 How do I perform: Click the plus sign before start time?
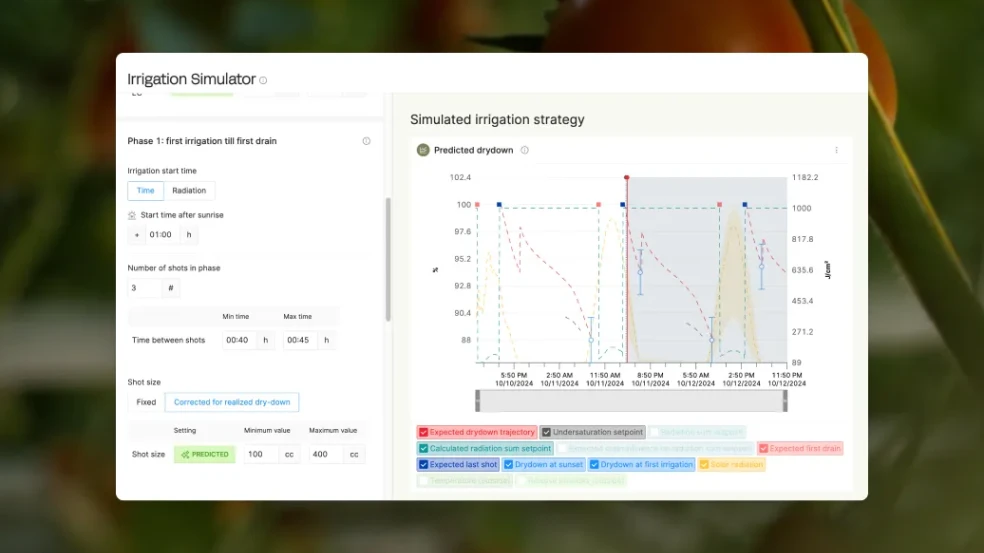pos(137,235)
